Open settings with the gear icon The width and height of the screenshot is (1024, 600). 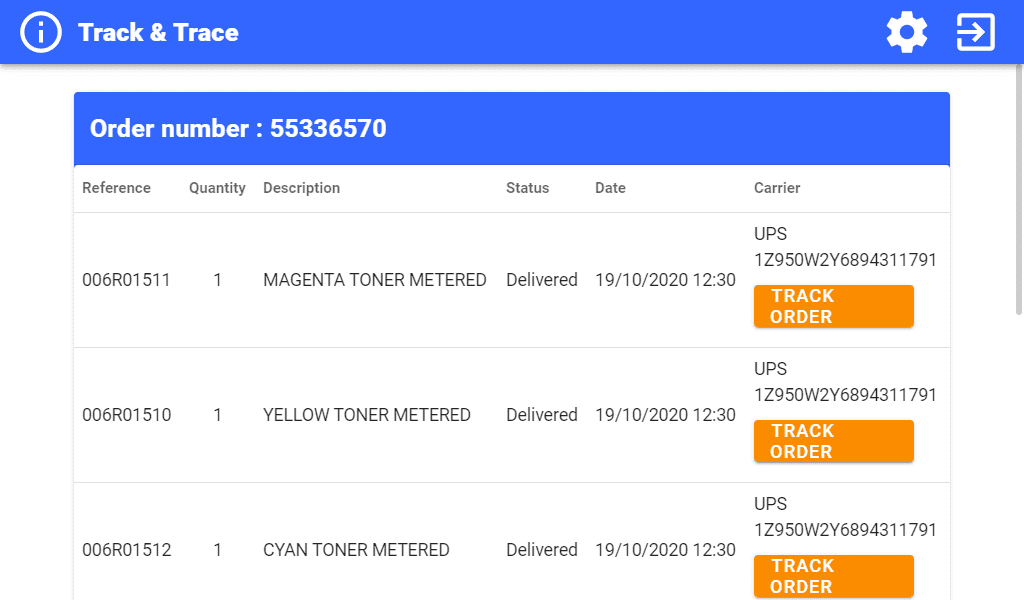tap(907, 33)
